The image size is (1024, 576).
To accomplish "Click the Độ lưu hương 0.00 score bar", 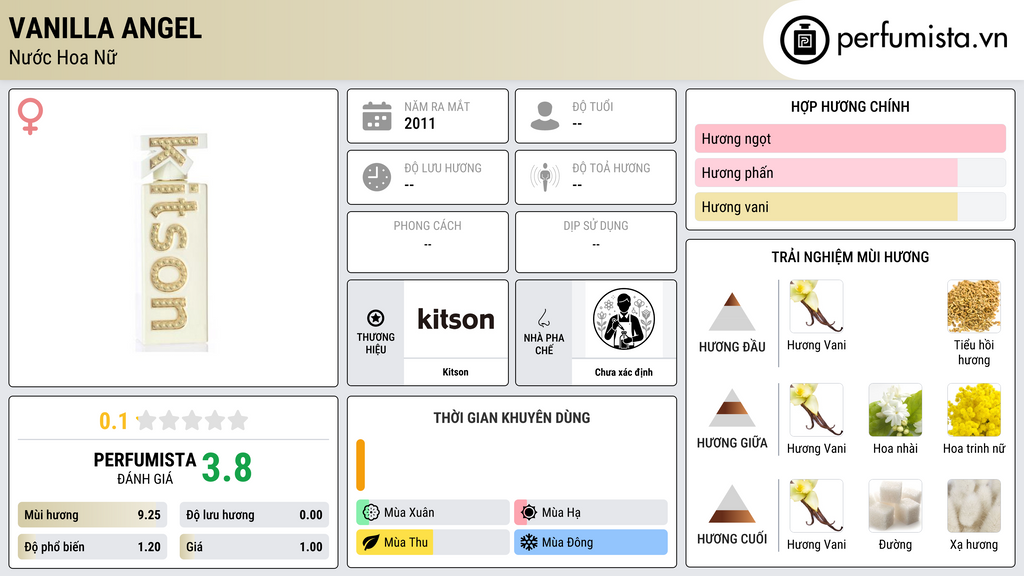I will 254,515.
